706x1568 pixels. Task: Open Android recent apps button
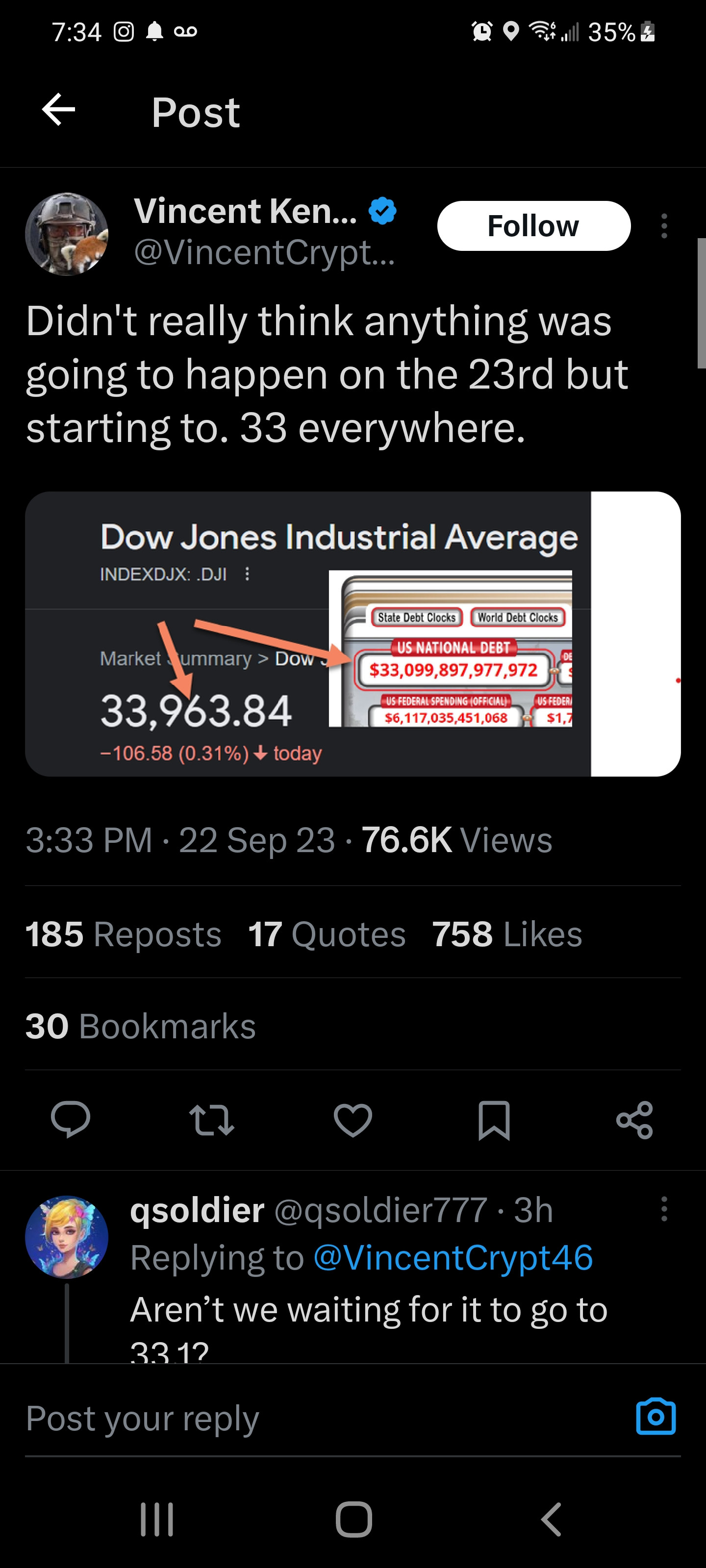point(157,1519)
